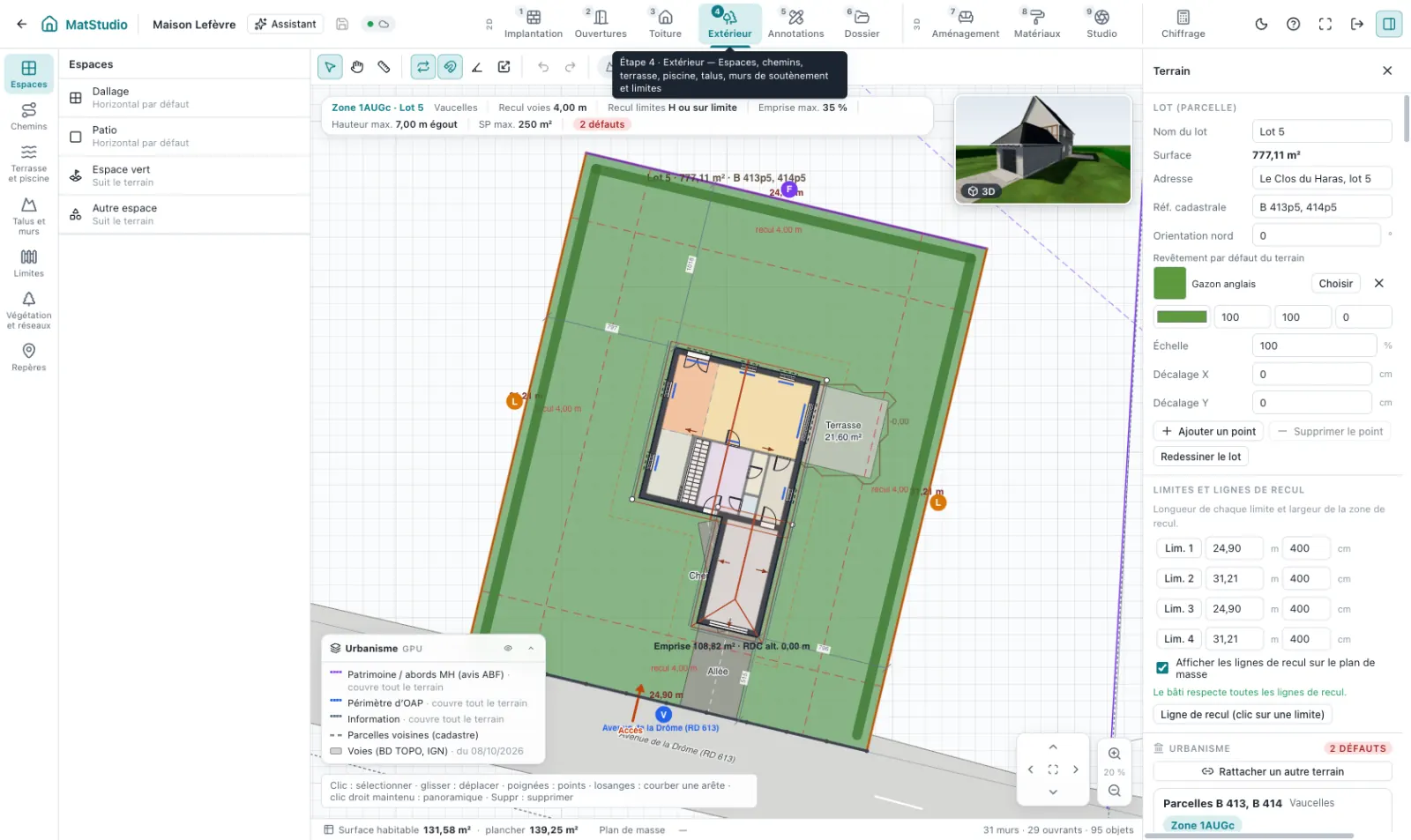Open the 3D preview thumbnail
Screen dimensions: 1411x840
click(1043, 149)
